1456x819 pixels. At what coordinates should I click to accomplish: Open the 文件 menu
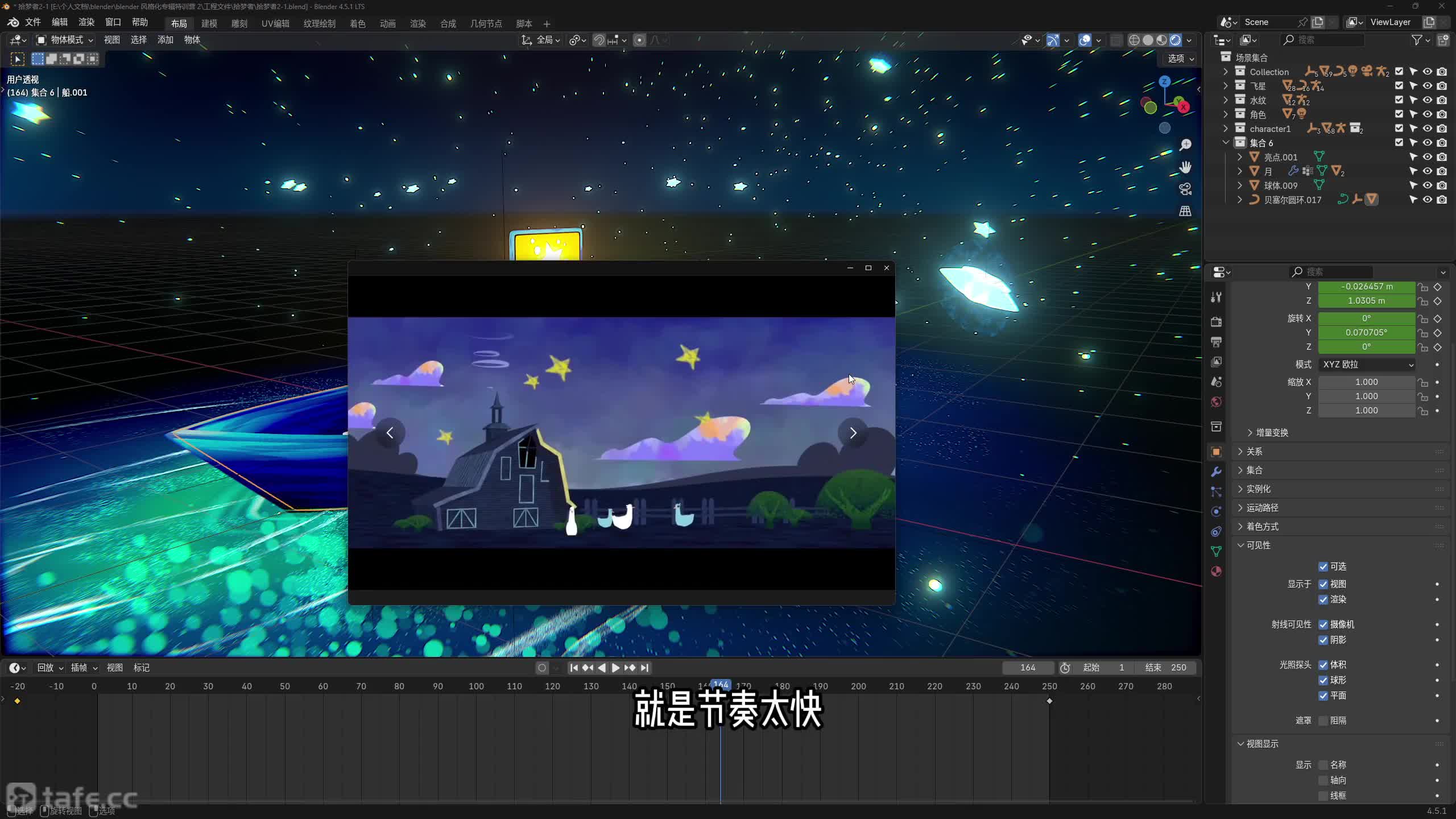point(32,22)
